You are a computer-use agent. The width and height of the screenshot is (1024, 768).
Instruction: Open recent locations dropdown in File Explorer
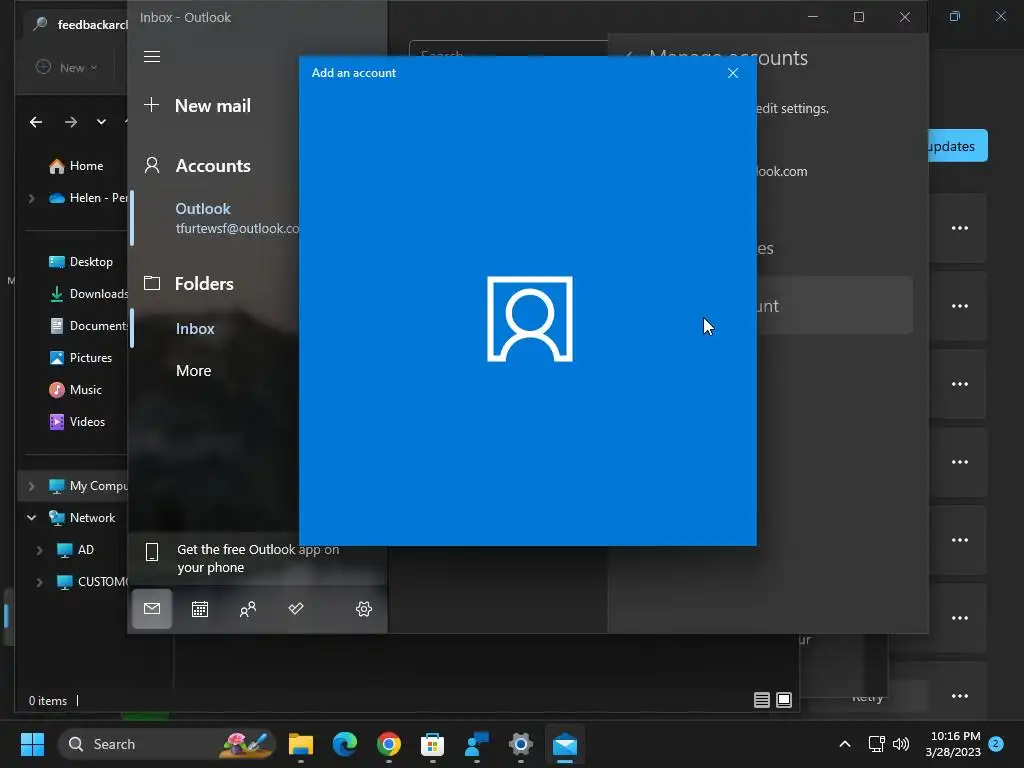point(101,121)
